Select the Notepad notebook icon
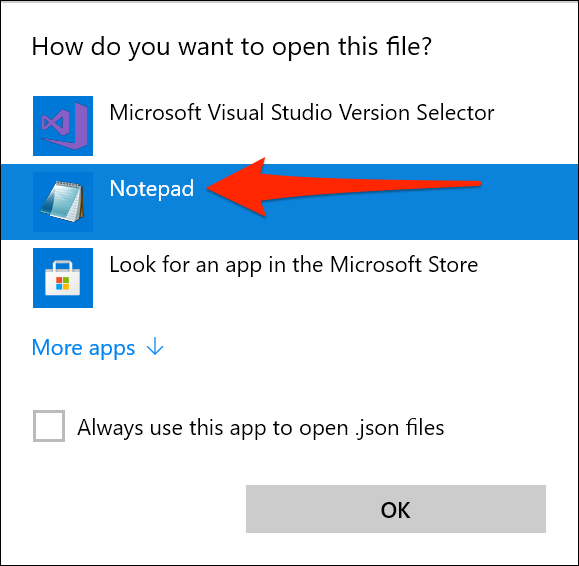This screenshot has height=566, width=579. point(63,202)
